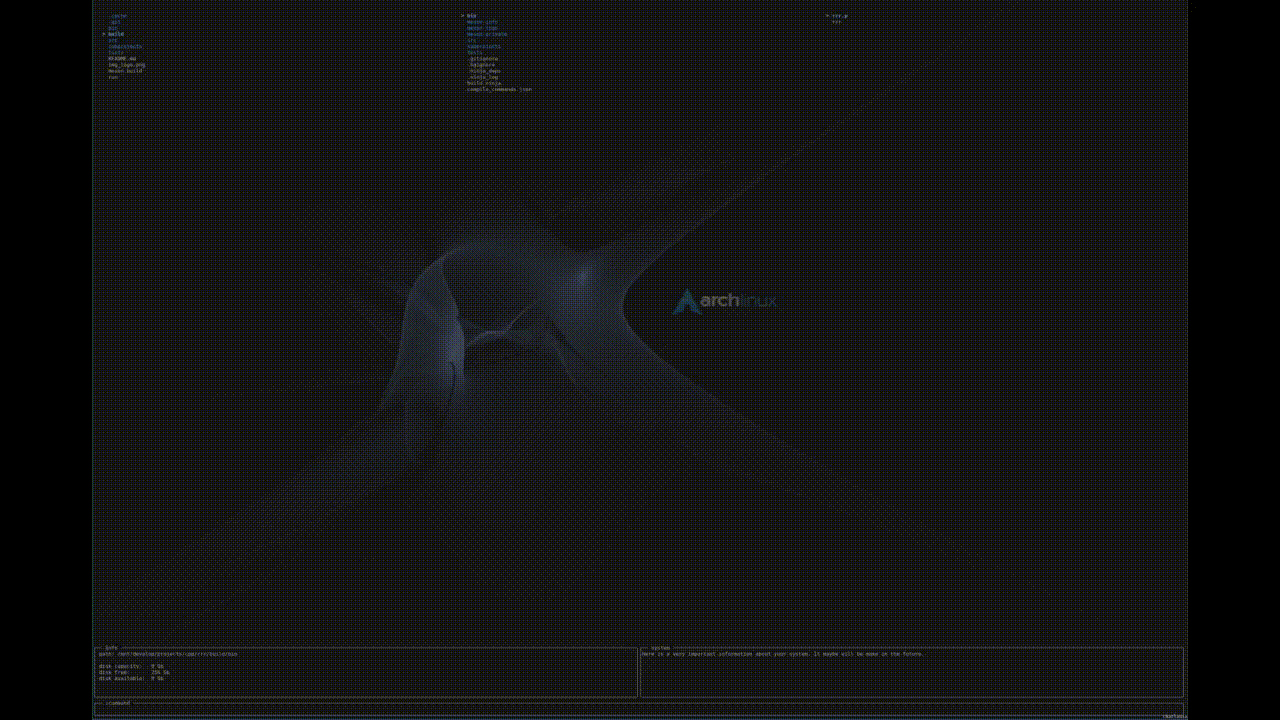
Task: Select the build.ninja file
Action: [x=484, y=82]
